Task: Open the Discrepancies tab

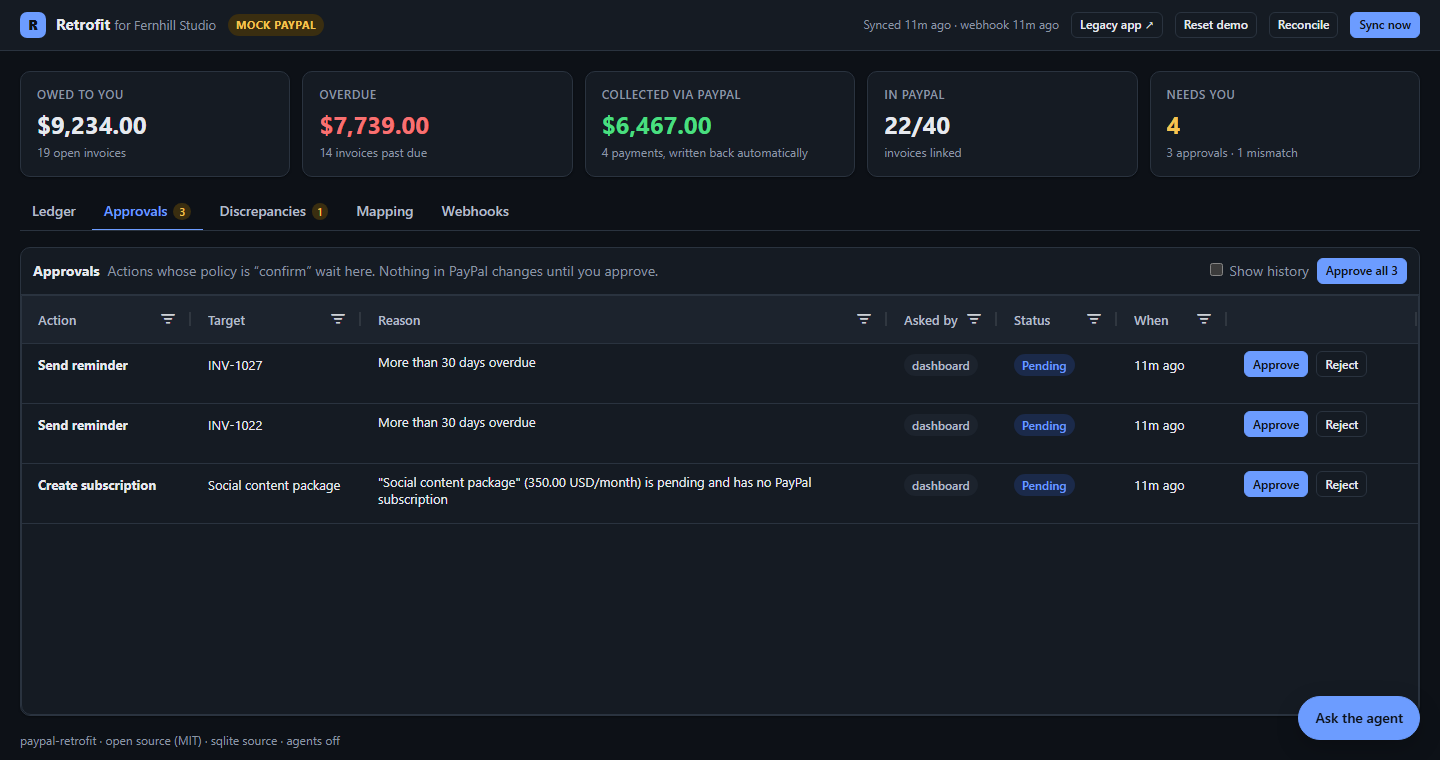Action: (x=273, y=211)
